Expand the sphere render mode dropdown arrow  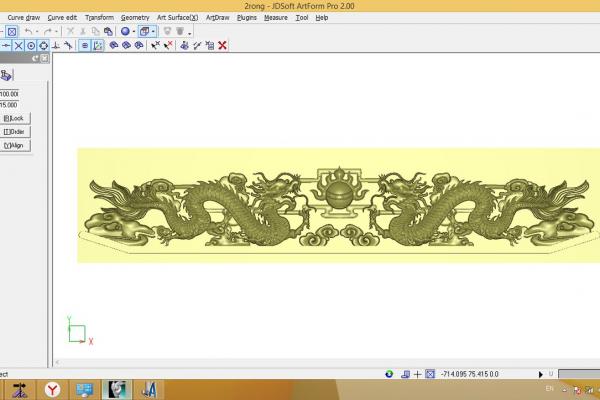tap(134, 31)
